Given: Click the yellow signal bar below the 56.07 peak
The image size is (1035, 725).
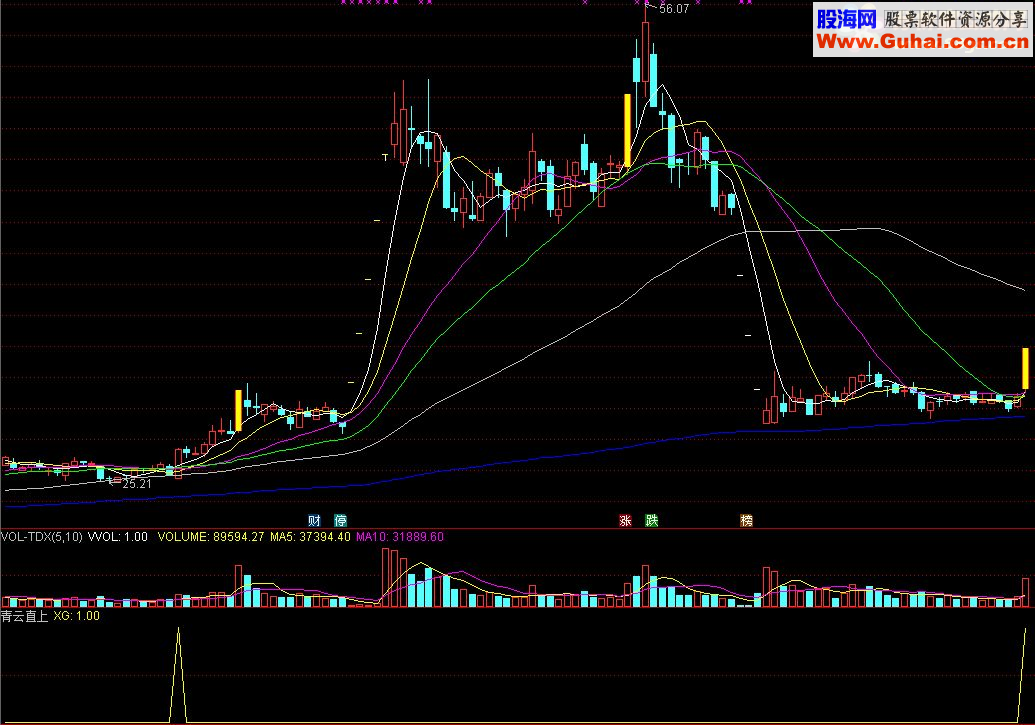Looking at the screenshot, I should click(x=628, y=131).
